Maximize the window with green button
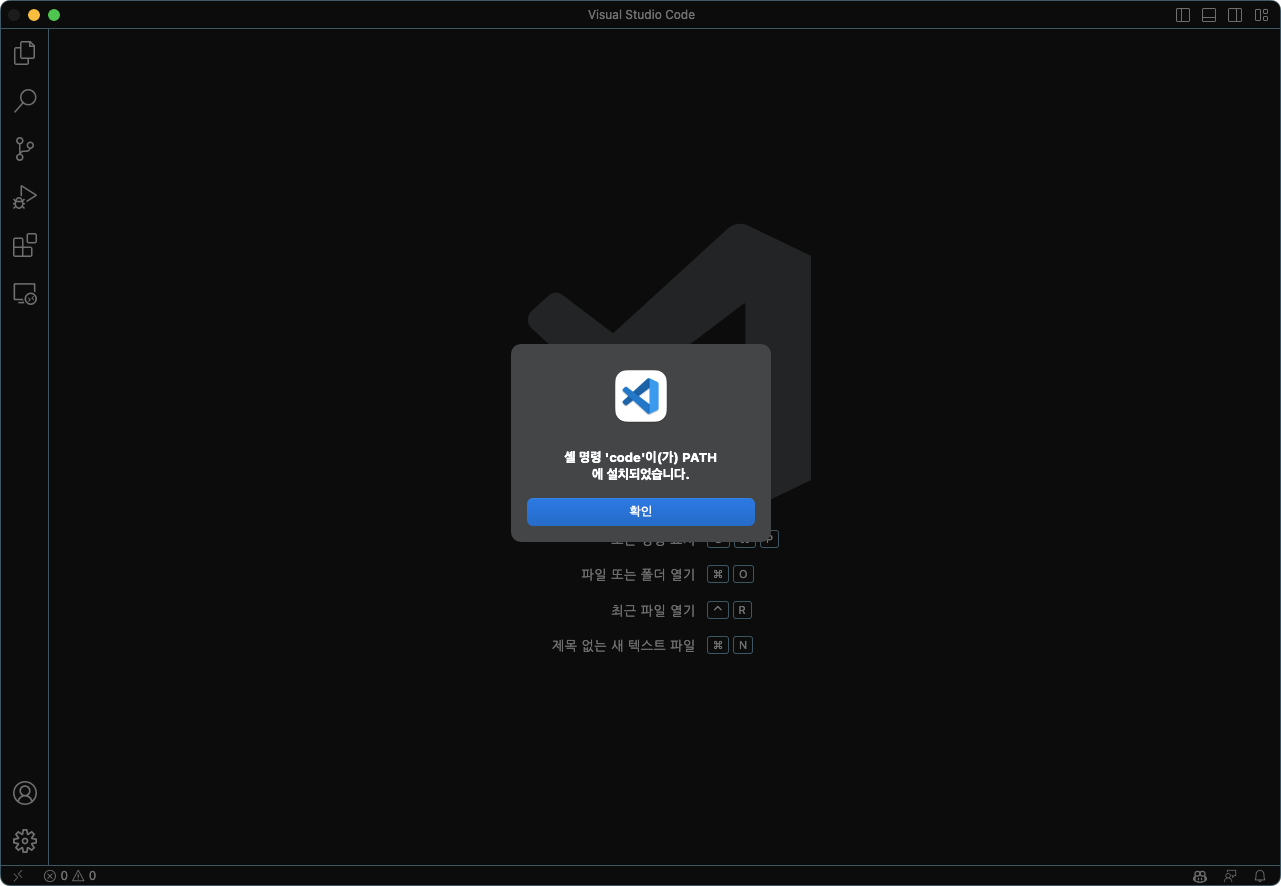 click(54, 15)
